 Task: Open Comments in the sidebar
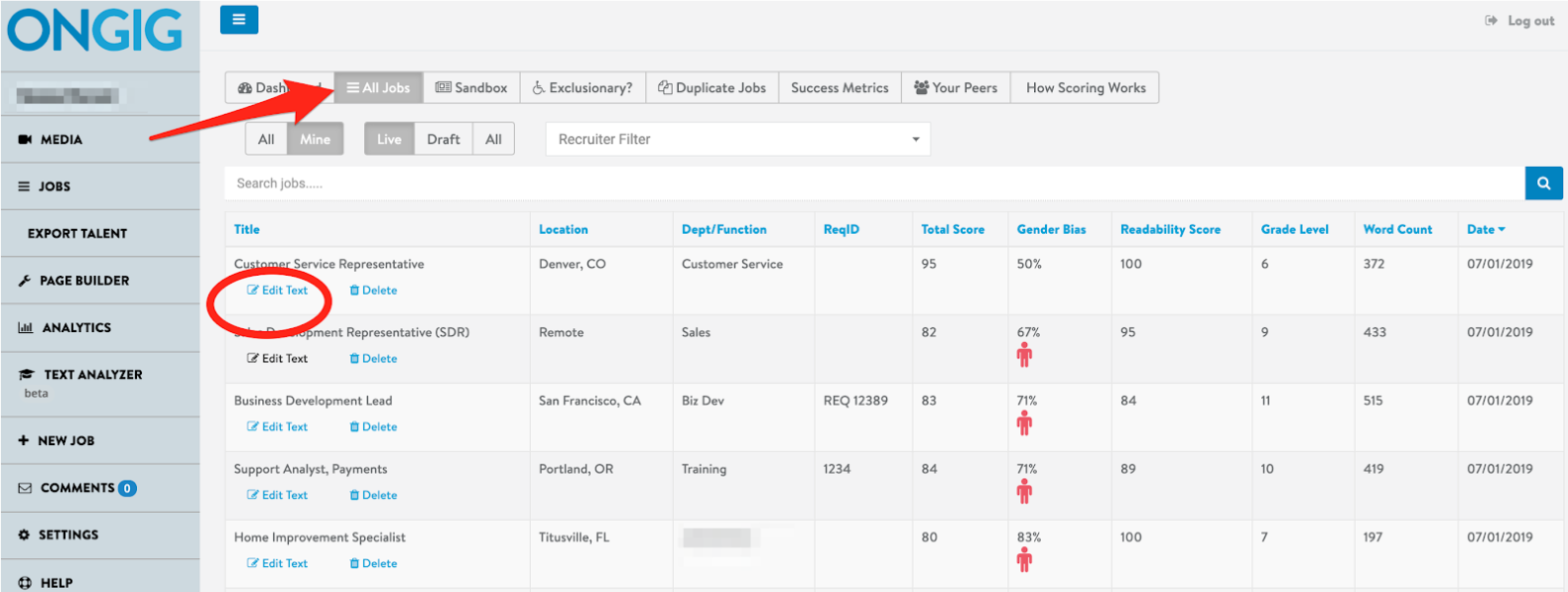[99, 488]
